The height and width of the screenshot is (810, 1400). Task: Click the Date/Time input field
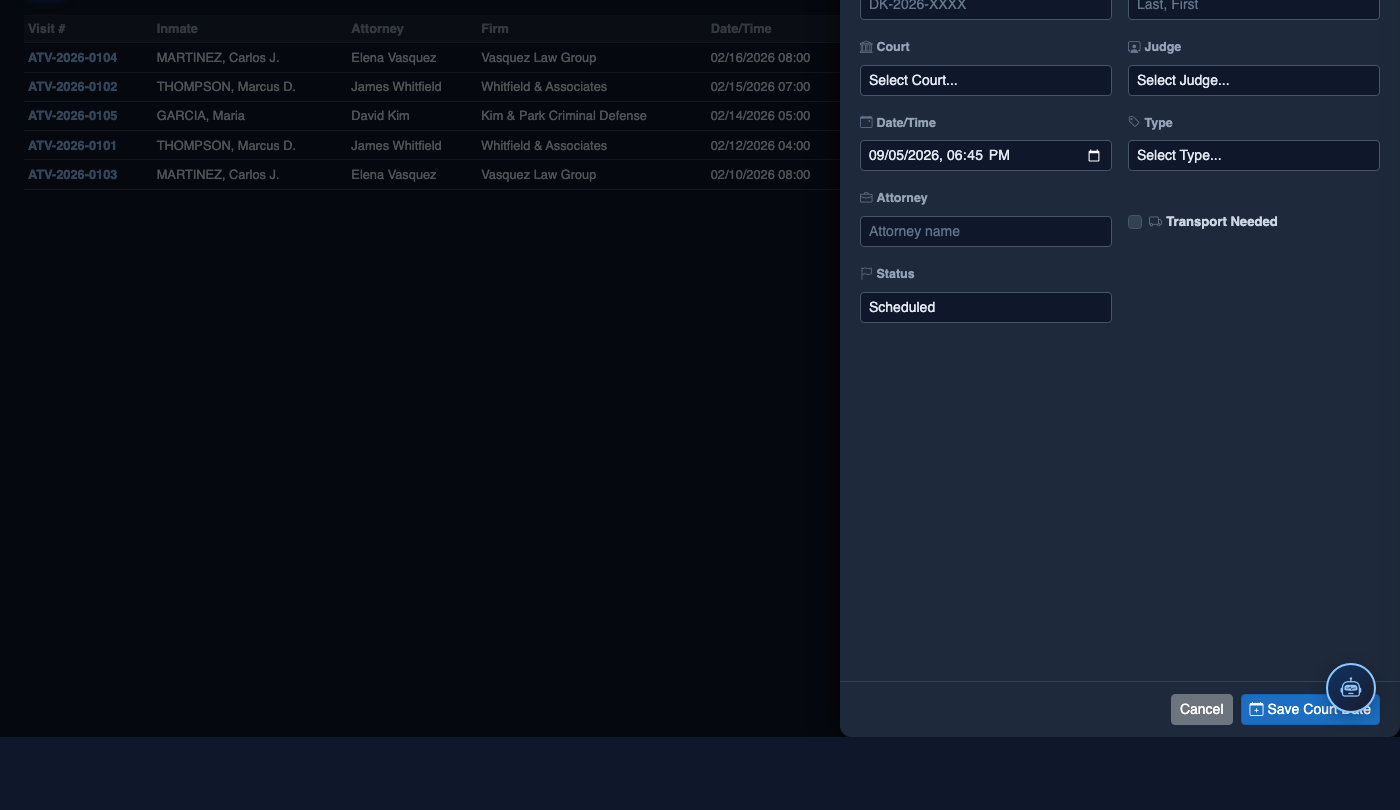click(x=986, y=155)
